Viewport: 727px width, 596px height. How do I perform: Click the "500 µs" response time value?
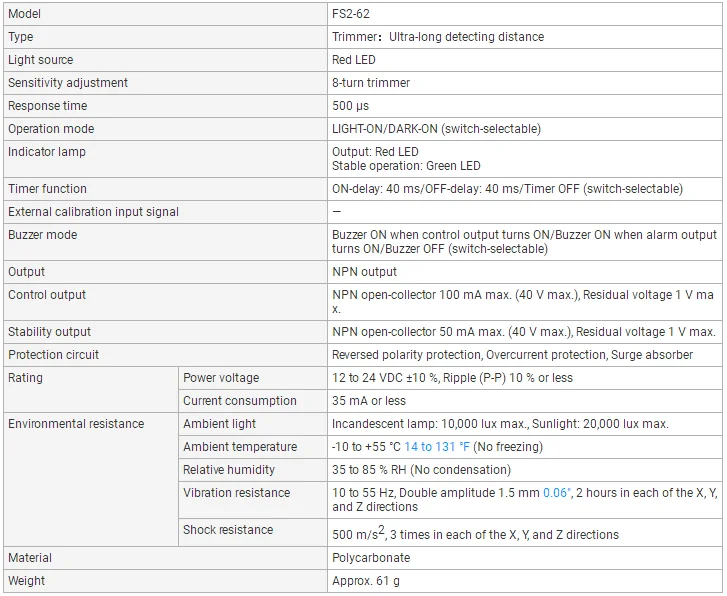350,106
